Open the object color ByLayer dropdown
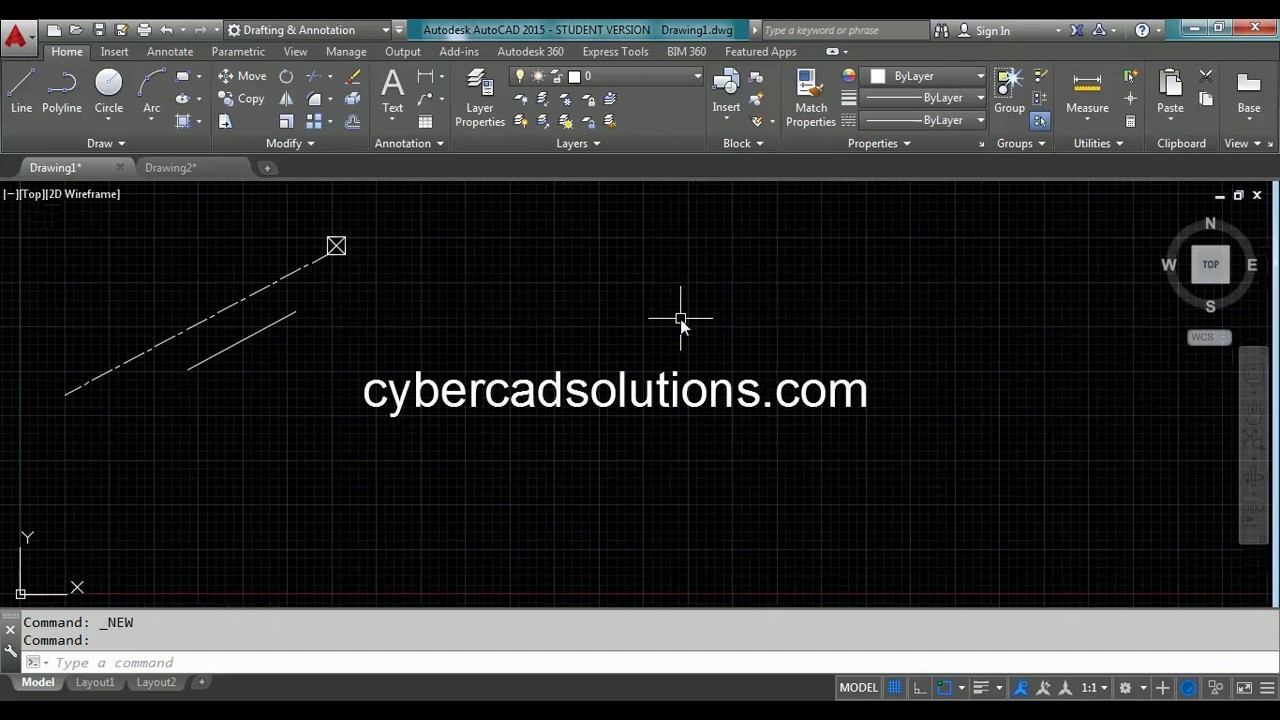 (x=926, y=76)
